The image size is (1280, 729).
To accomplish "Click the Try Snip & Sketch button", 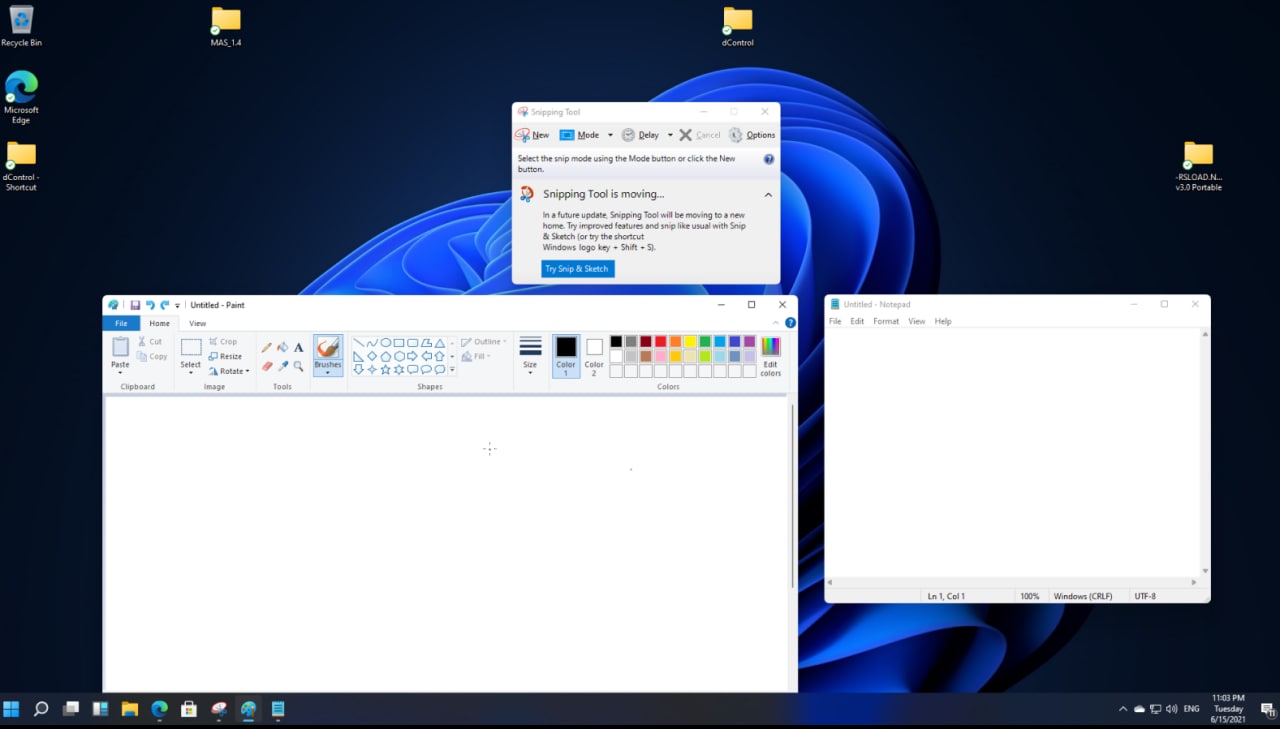I will click(578, 269).
